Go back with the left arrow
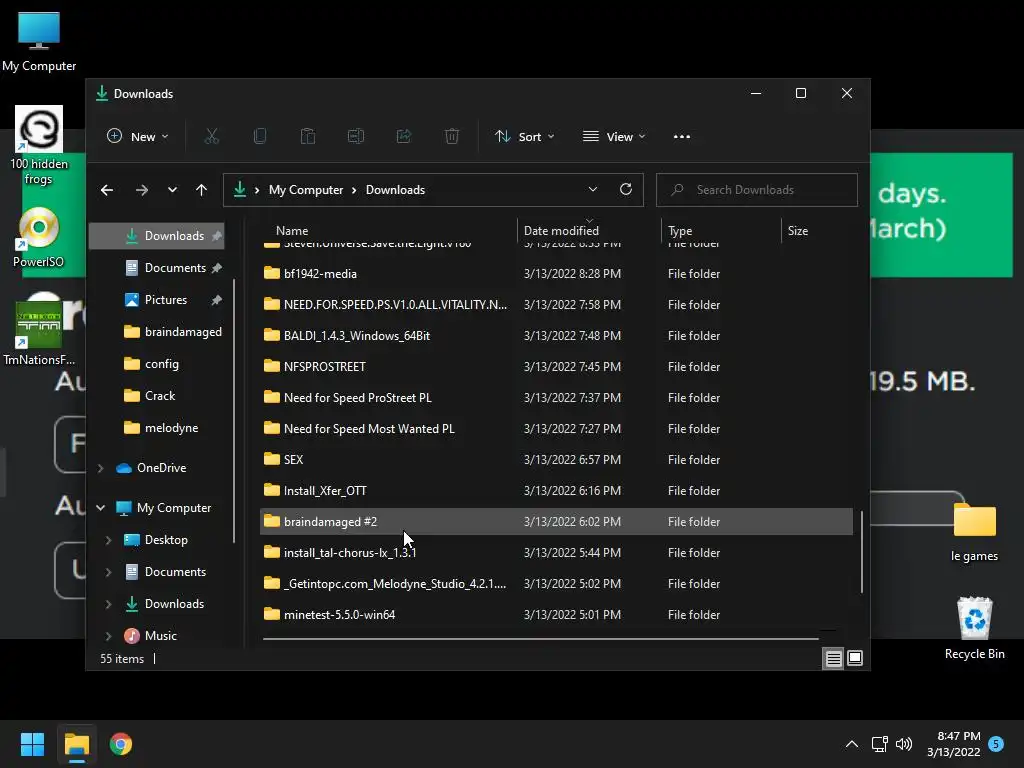The height and width of the screenshot is (768, 1024). (x=107, y=190)
